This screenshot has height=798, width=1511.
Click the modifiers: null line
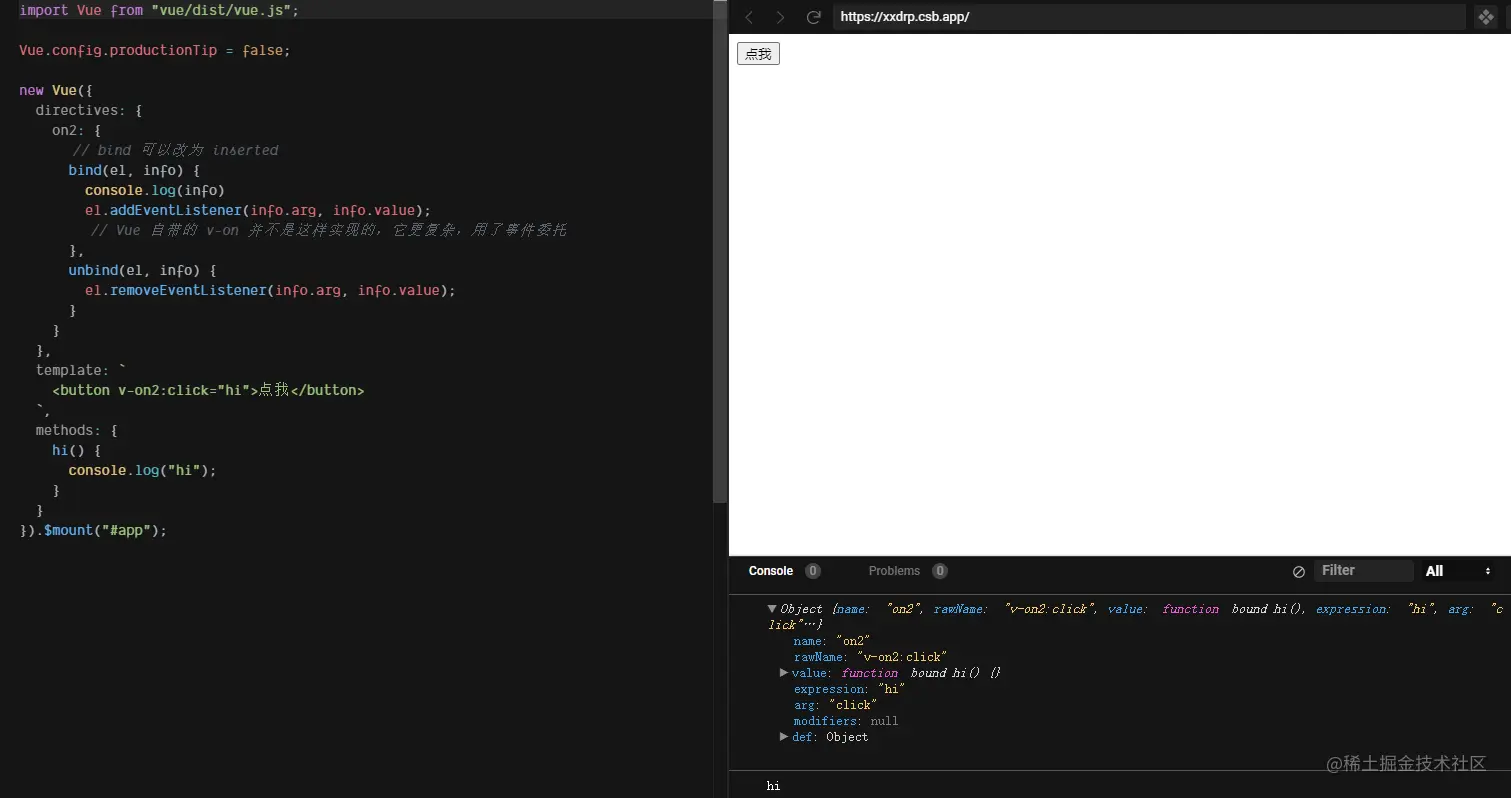click(846, 721)
